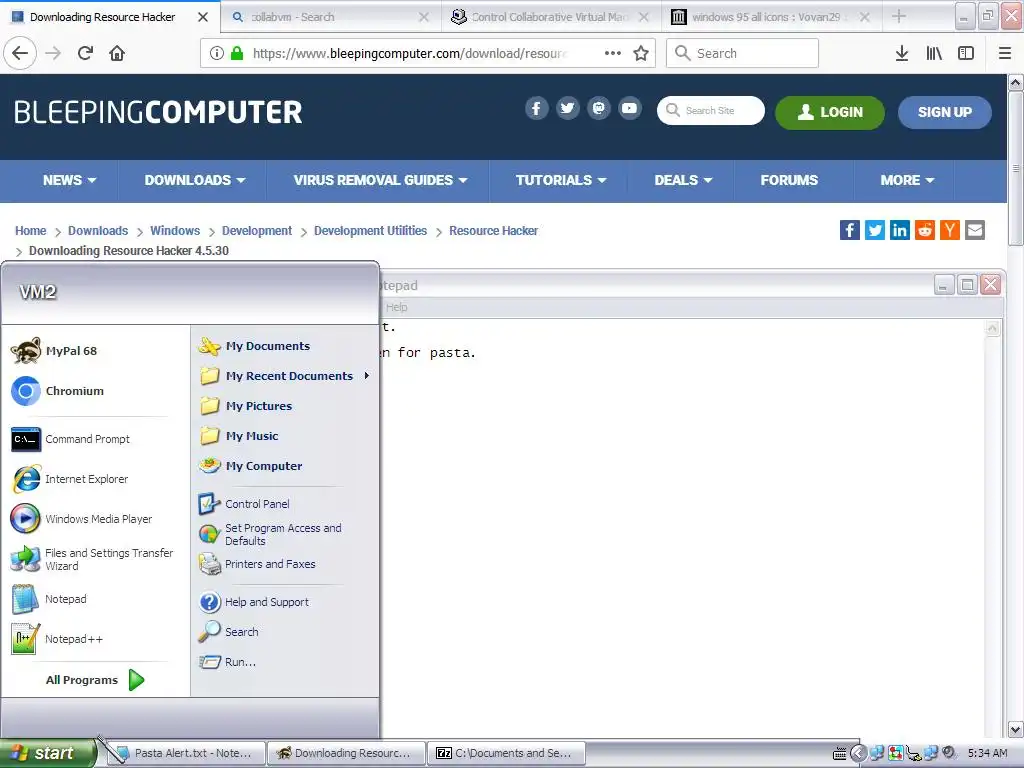The width and height of the screenshot is (1024, 768).
Task: Click the green LOGIN button
Action: (x=829, y=112)
